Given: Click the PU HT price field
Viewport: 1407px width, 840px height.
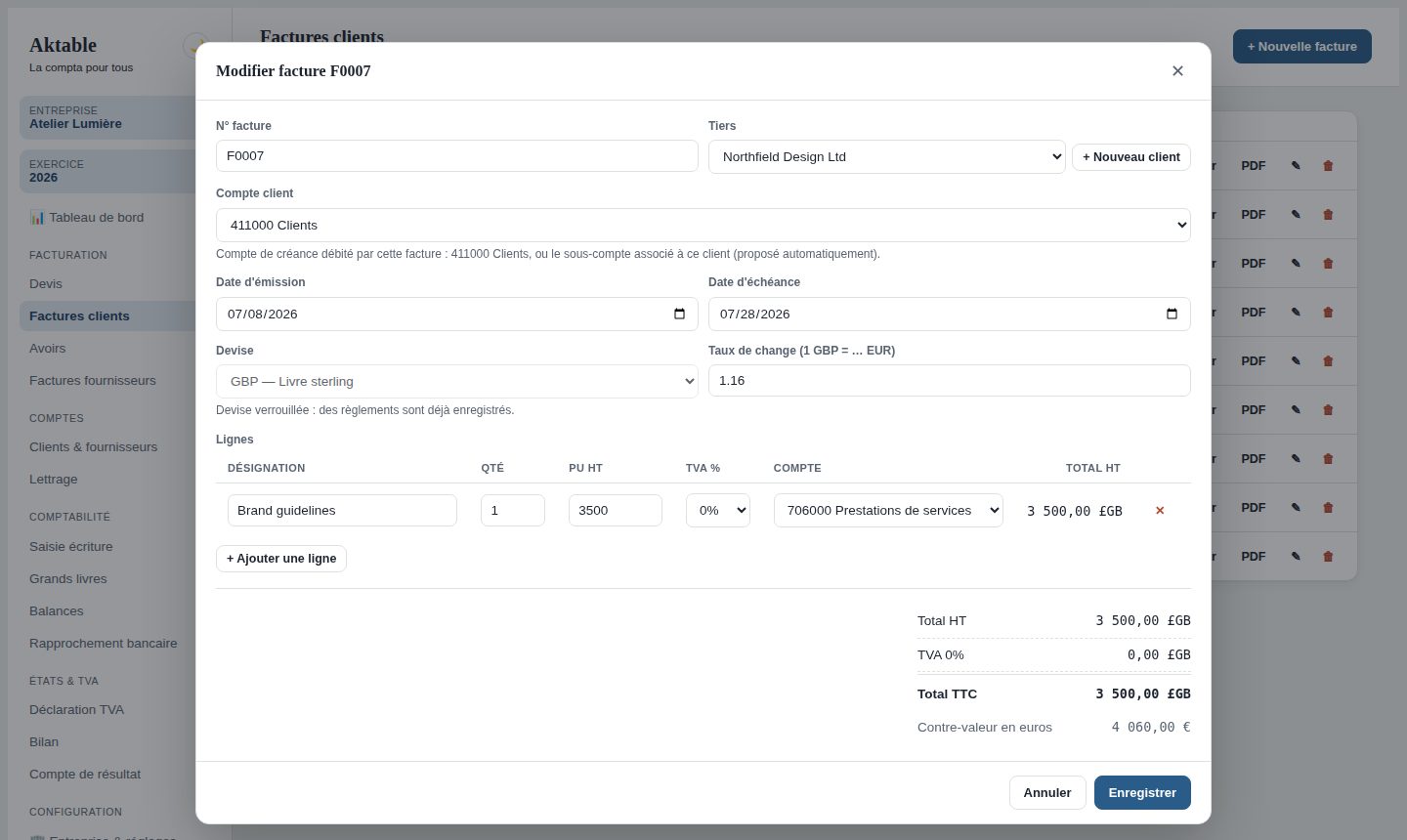Looking at the screenshot, I should pyautogui.click(x=615, y=510).
